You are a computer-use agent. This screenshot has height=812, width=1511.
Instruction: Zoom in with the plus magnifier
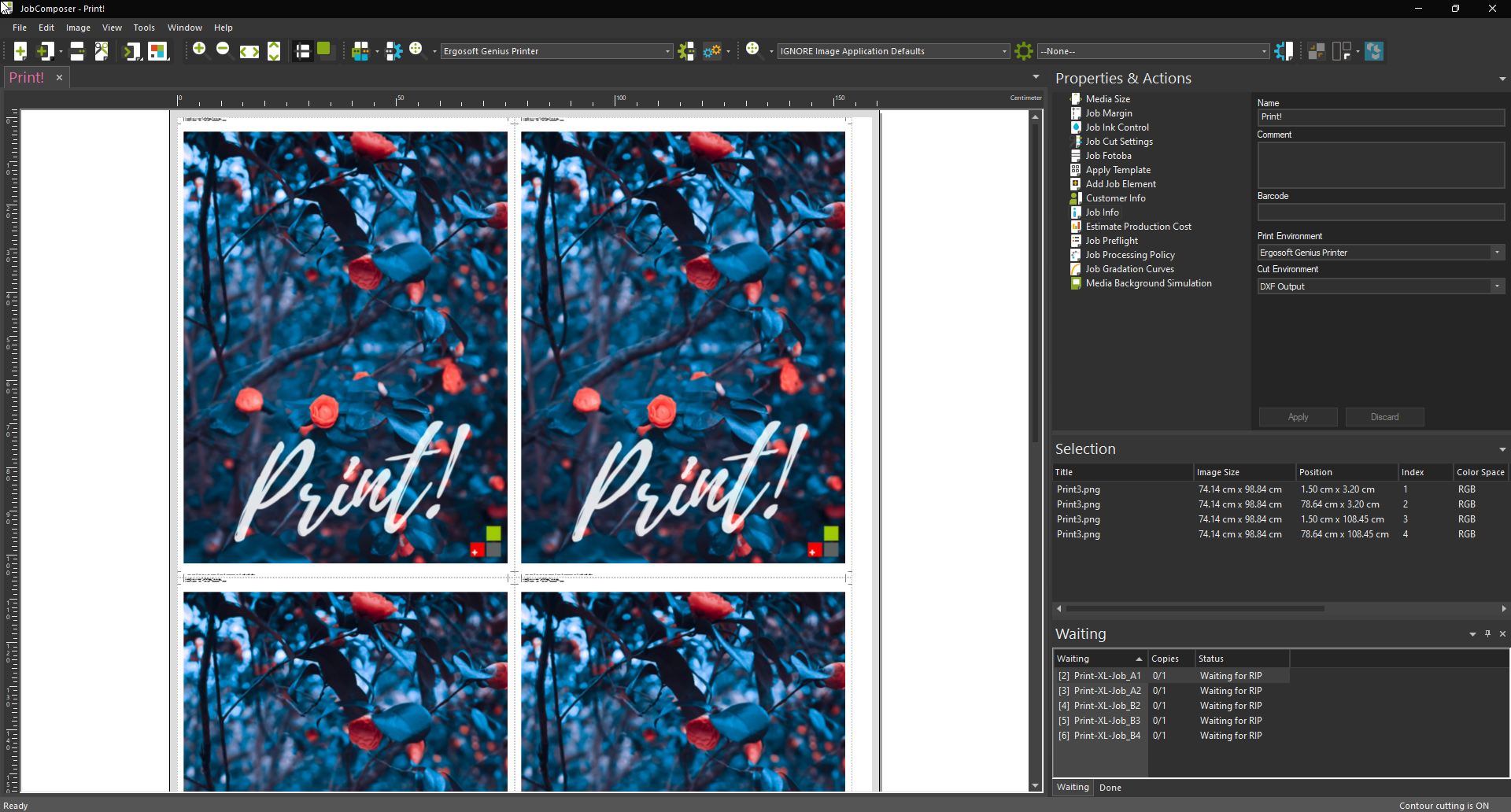click(200, 50)
